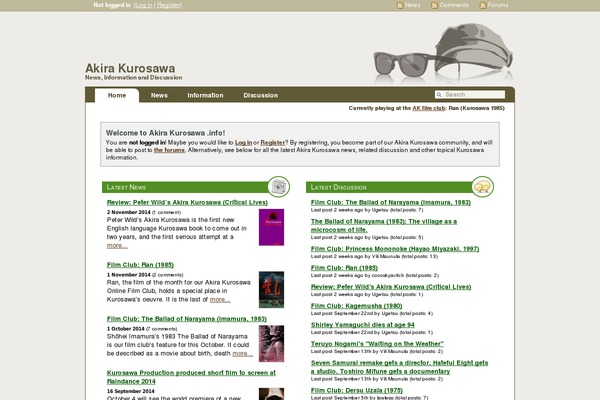600x400 pixels.
Task: Open news article Film Club: Ran (1985)
Action: click(x=140, y=265)
